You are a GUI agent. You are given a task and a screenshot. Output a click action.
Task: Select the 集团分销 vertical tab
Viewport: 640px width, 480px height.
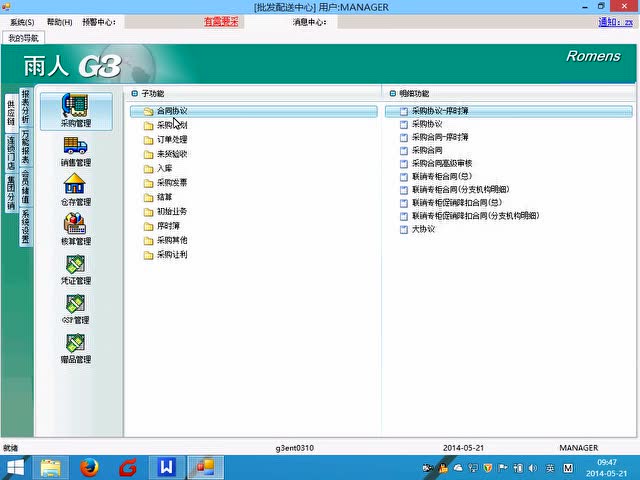coord(11,193)
